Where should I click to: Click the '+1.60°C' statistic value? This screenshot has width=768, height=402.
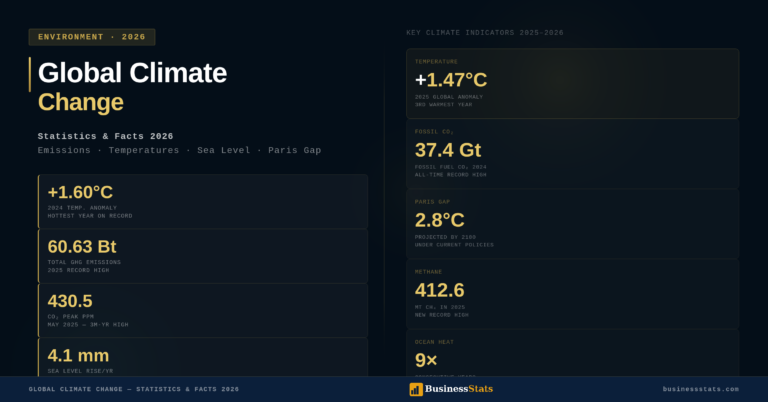tap(80, 192)
